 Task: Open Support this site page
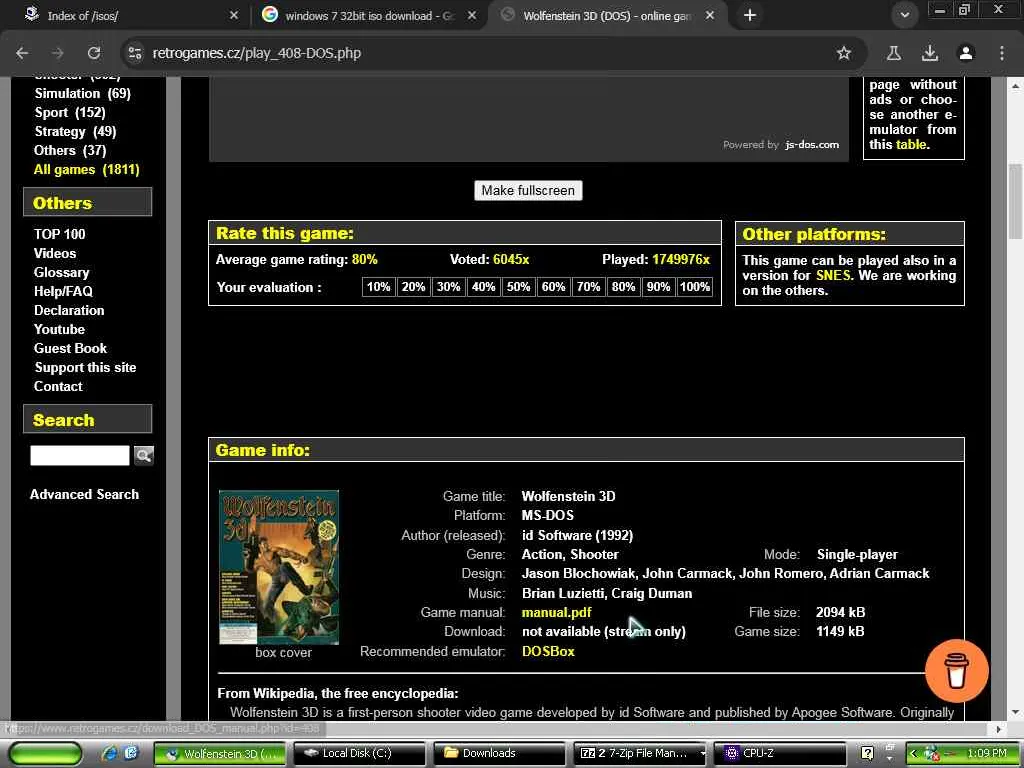86,367
